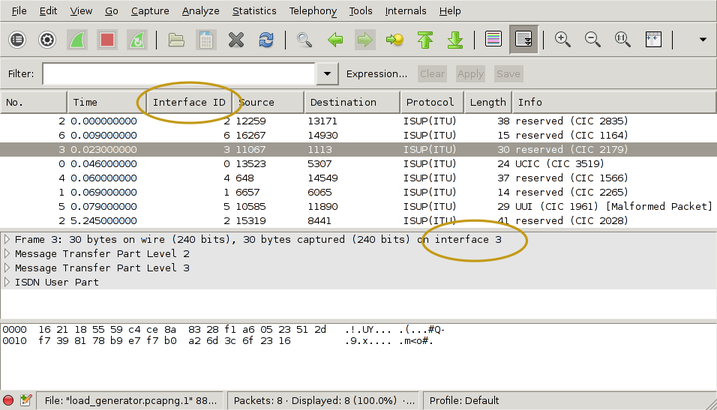This screenshot has height=410, width=717.
Task: Close this capture file X icon
Action: pyautogui.click(x=236, y=40)
